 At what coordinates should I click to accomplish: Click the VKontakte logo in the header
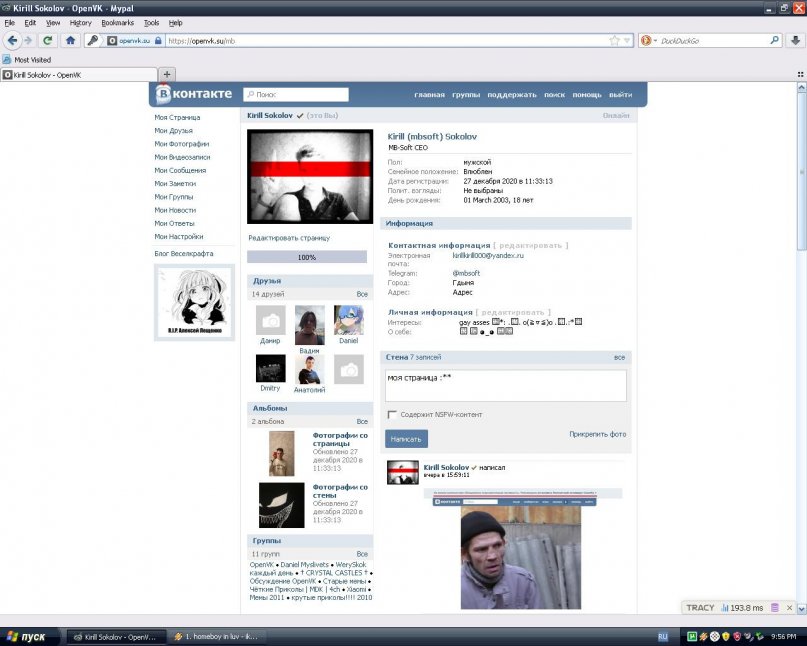tap(194, 94)
